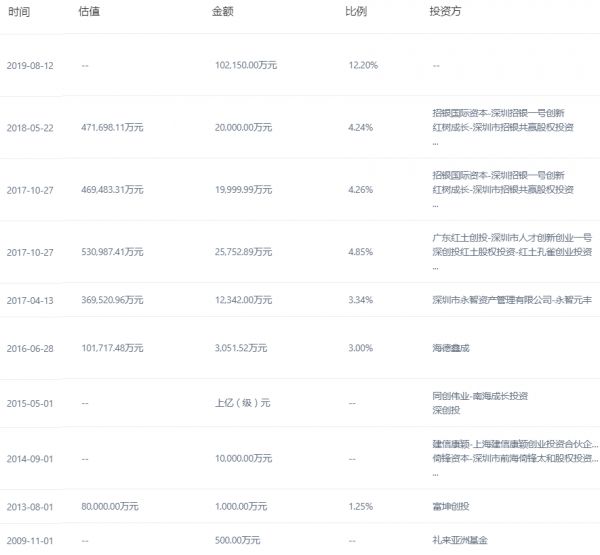The image size is (600, 555).
Task: Select the amount 上亿(级)元
Action: tap(243, 403)
